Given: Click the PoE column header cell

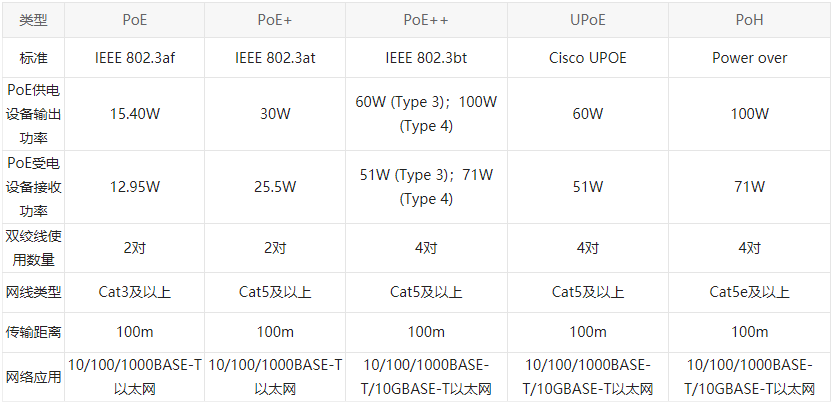Looking at the screenshot, I should [135, 20].
